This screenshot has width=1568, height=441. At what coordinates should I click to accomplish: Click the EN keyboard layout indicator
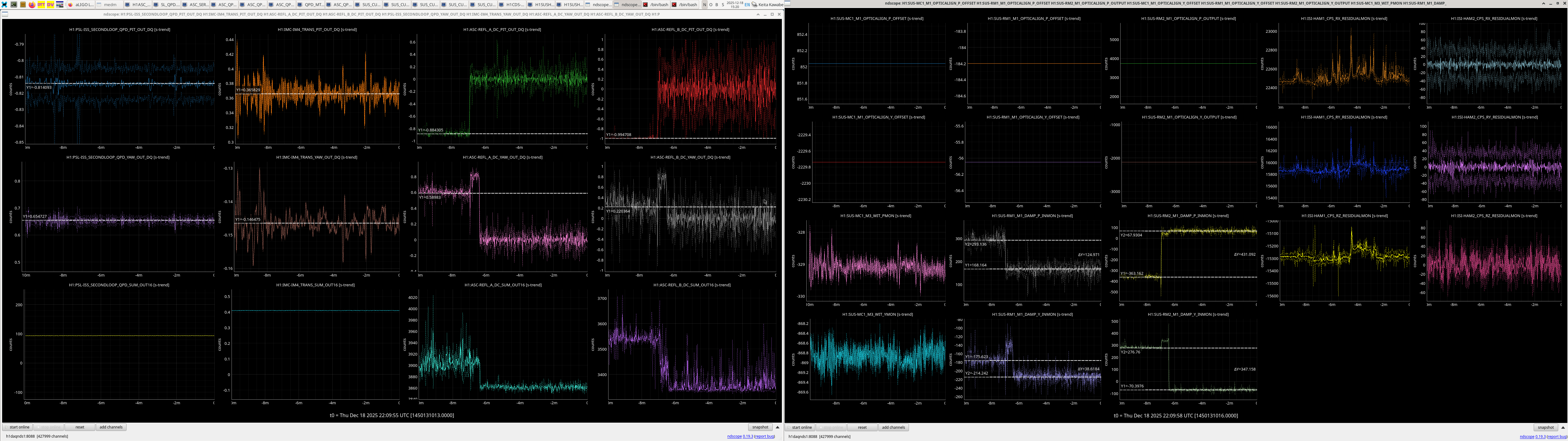point(747,4)
